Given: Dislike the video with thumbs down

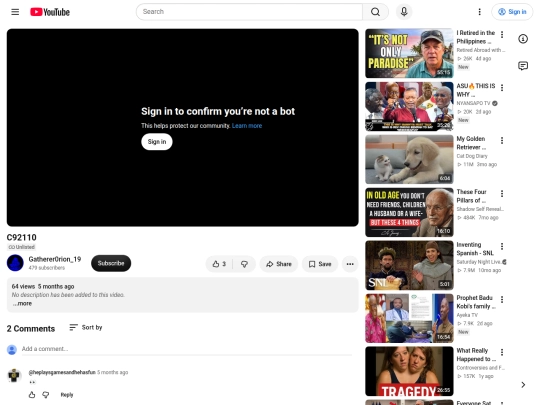Looking at the screenshot, I should (244, 264).
